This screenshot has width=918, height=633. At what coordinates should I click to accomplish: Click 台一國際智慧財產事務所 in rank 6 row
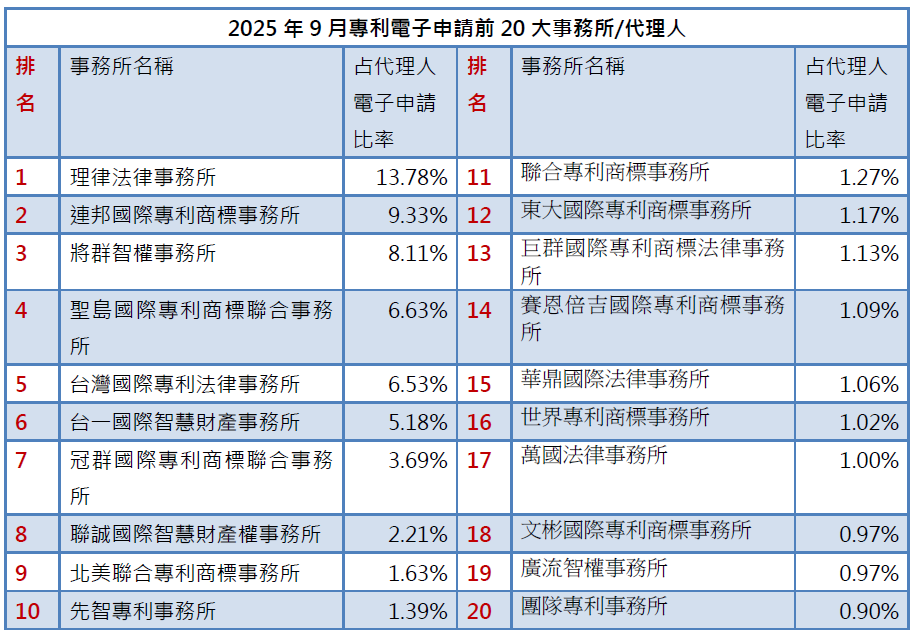pyautogui.click(x=185, y=422)
